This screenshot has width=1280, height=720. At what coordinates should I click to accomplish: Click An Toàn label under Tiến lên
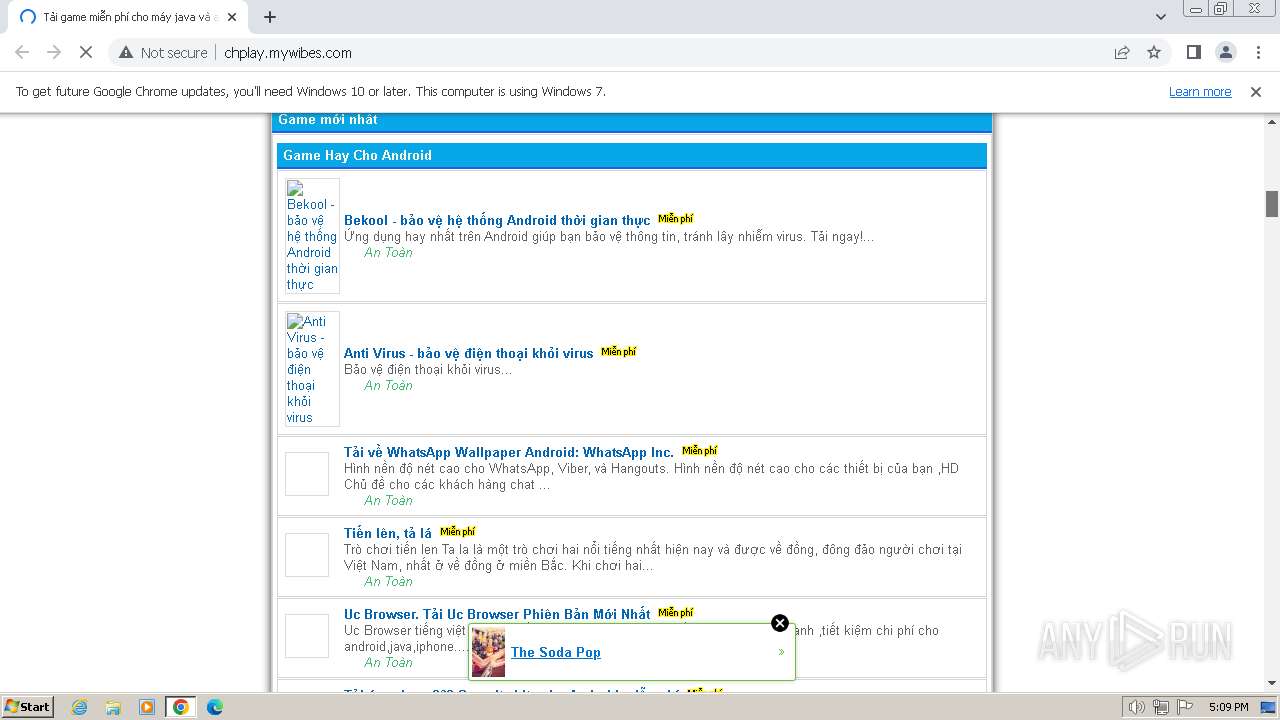click(388, 581)
